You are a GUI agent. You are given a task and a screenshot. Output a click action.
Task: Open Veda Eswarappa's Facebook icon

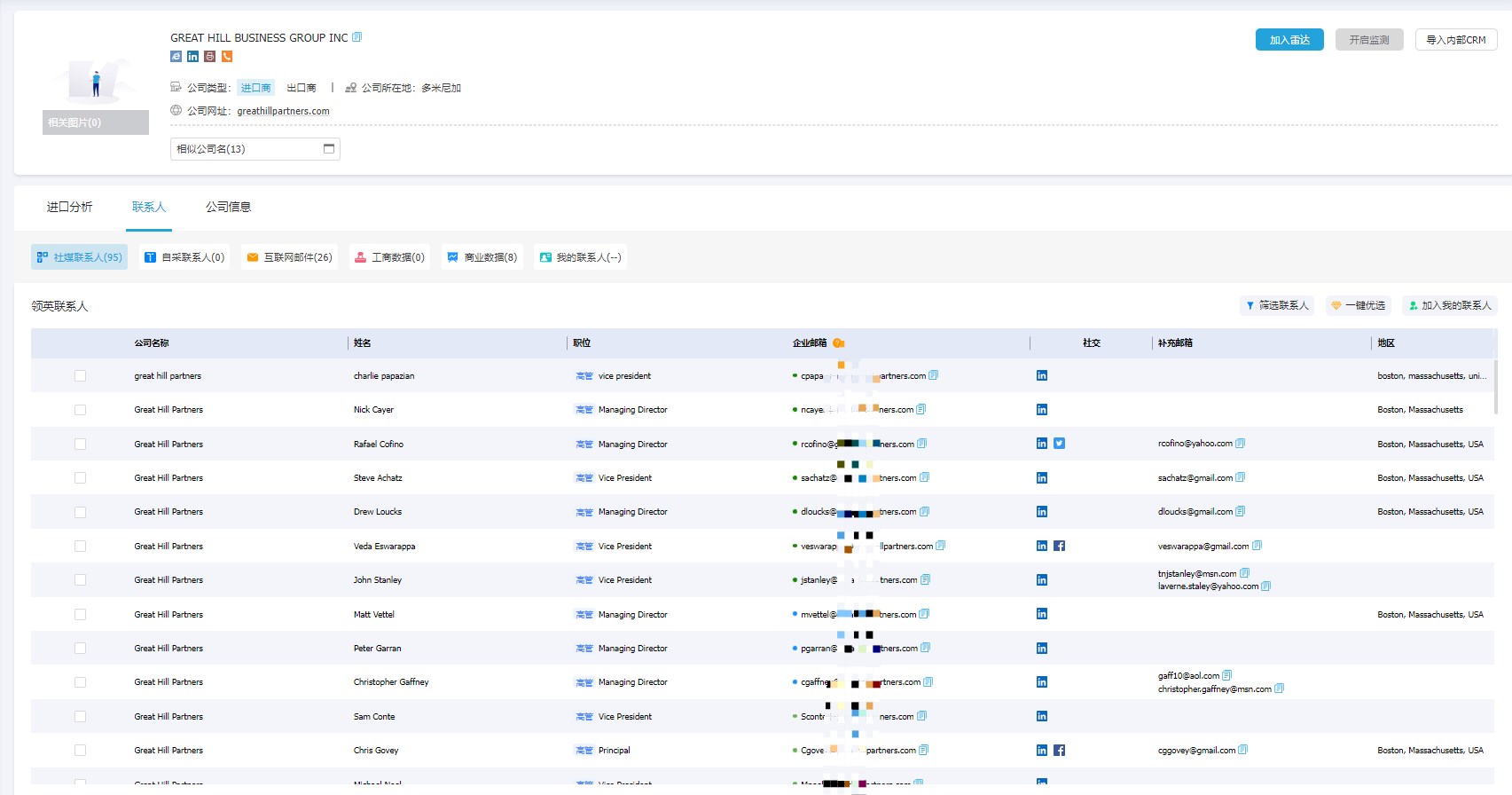[1059, 546]
